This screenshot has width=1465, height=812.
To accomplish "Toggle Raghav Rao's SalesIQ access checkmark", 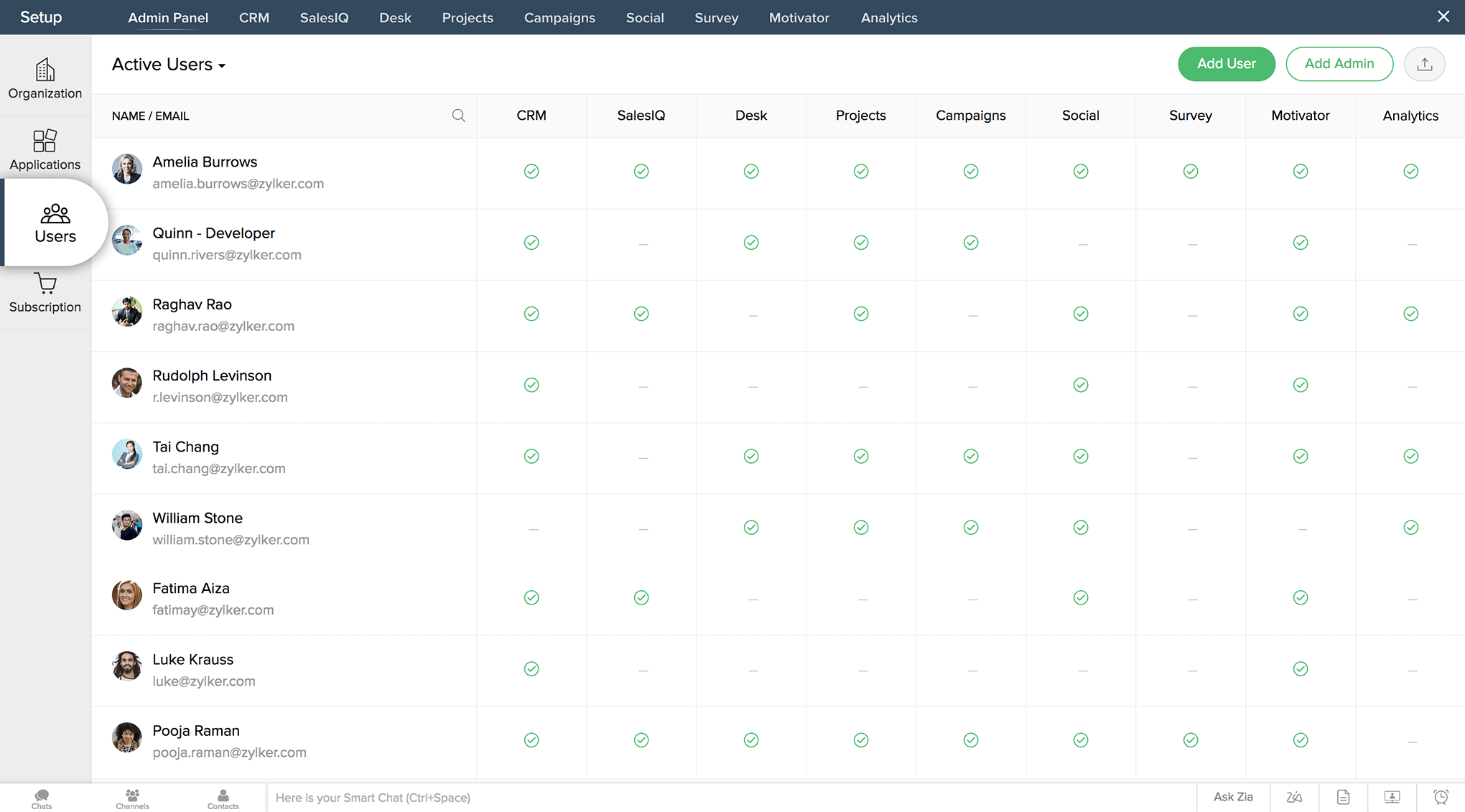I will tap(641, 314).
